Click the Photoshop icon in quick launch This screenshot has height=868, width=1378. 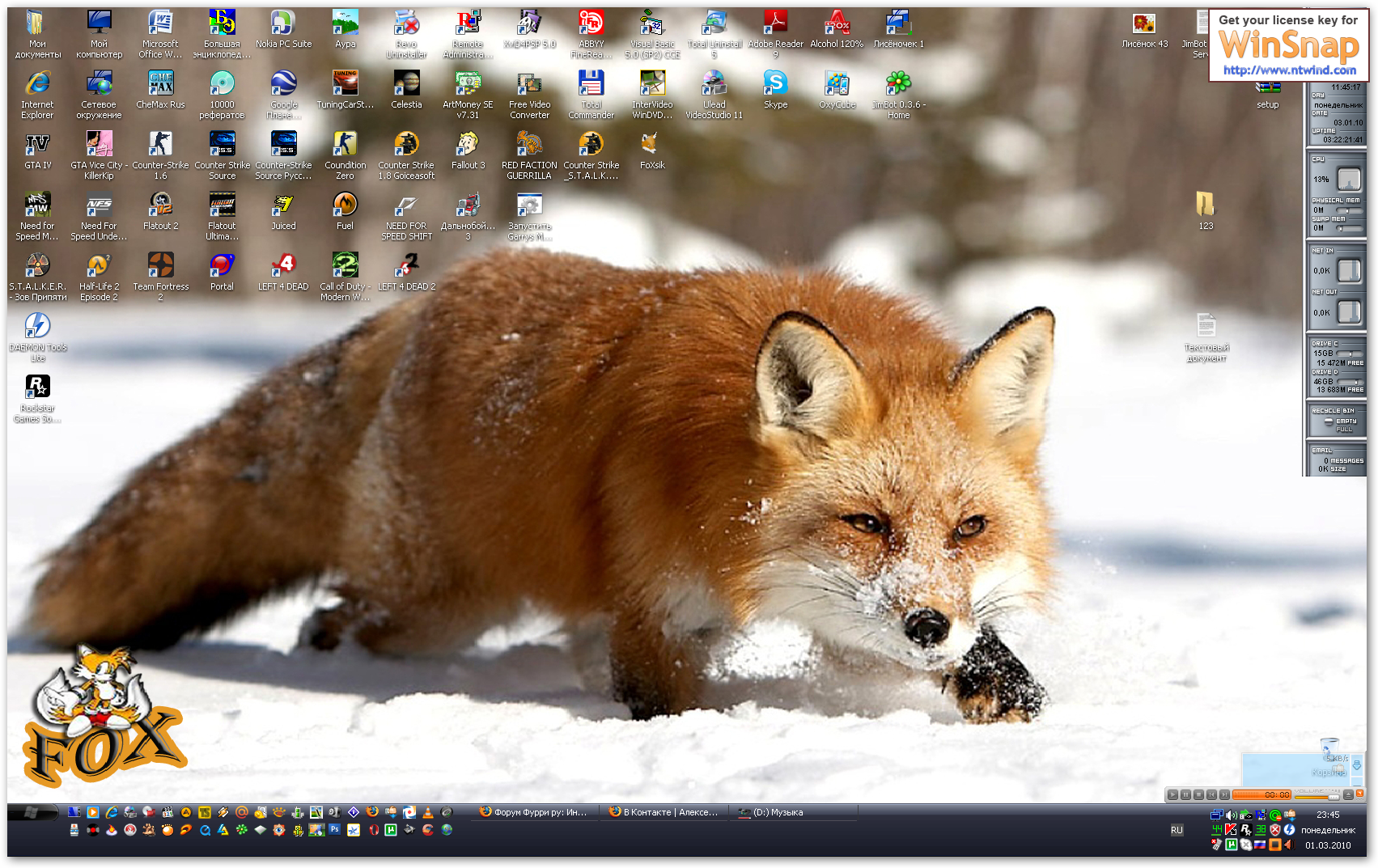(334, 829)
